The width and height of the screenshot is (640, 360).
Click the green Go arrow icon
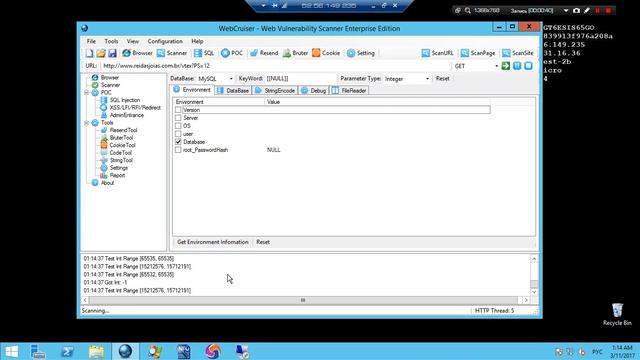(x=506, y=66)
